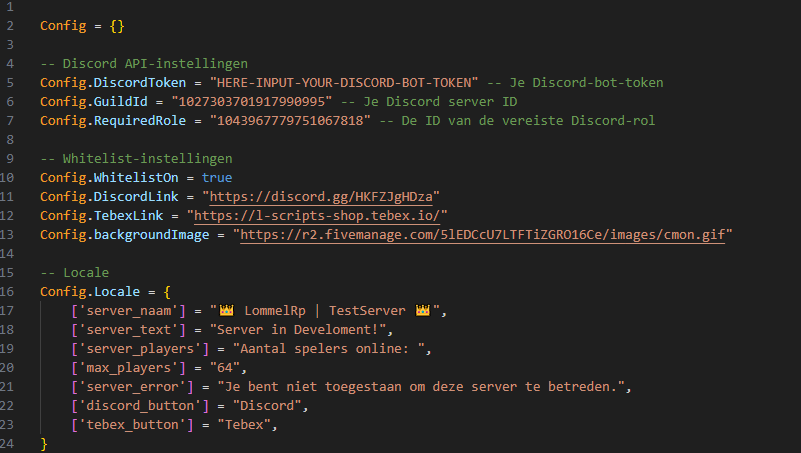Click the GuildId value 1027303701917990995

tap(251, 102)
